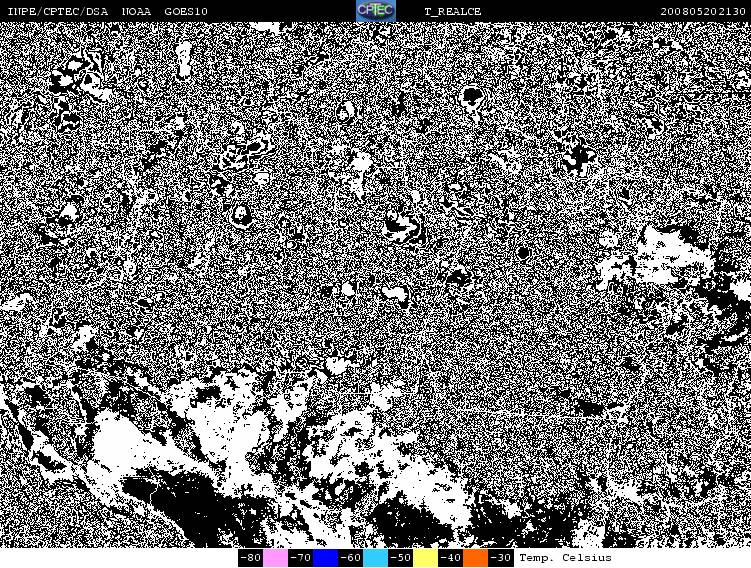751x568 pixels.
Task: Select the light blue legend swatch
Action: click(375, 558)
